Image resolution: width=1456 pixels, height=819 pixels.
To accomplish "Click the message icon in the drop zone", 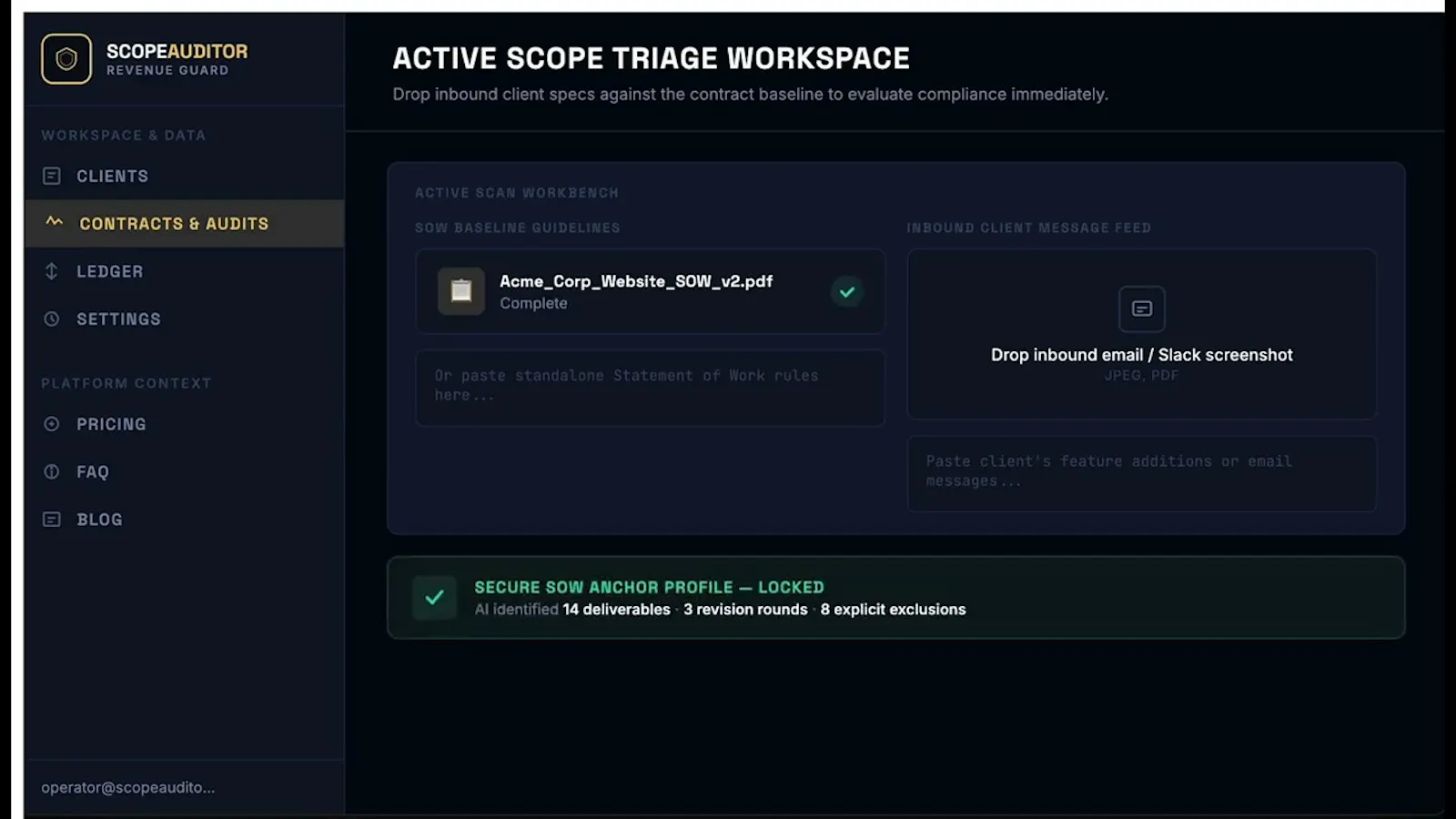I will (1141, 308).
